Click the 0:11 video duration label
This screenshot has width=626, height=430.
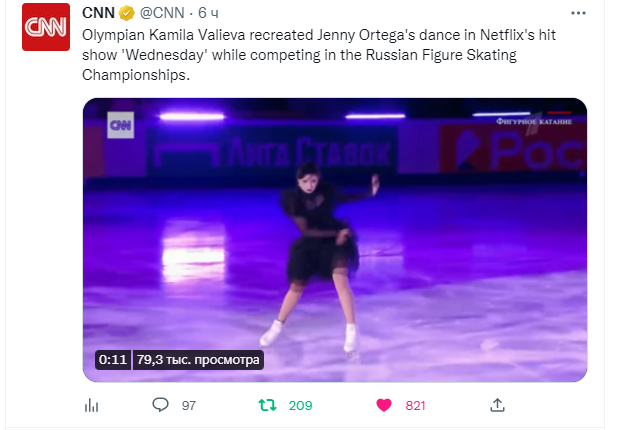(x=111, y=359)
